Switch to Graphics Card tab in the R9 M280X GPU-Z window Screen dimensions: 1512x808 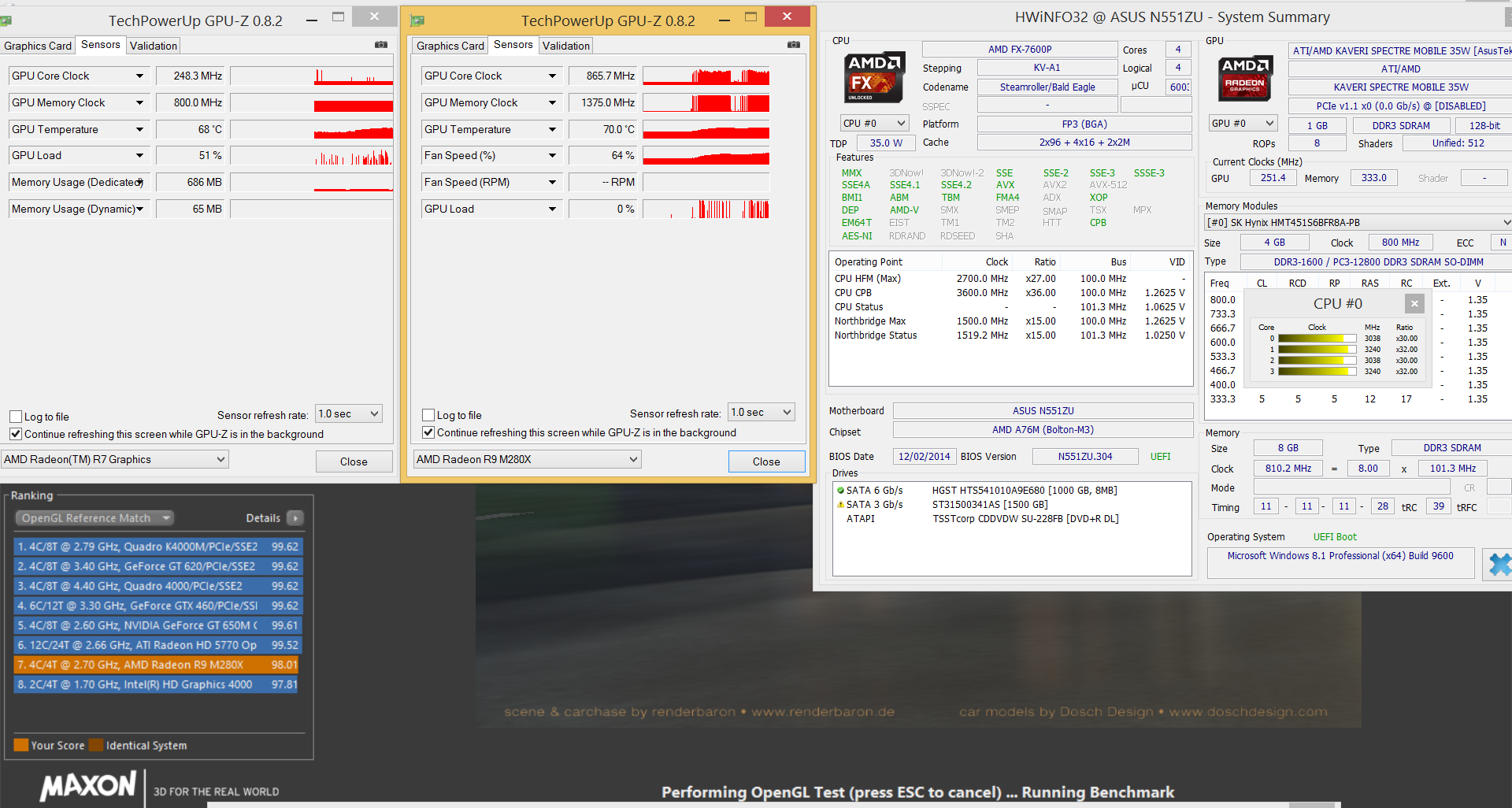click(450, 46)
